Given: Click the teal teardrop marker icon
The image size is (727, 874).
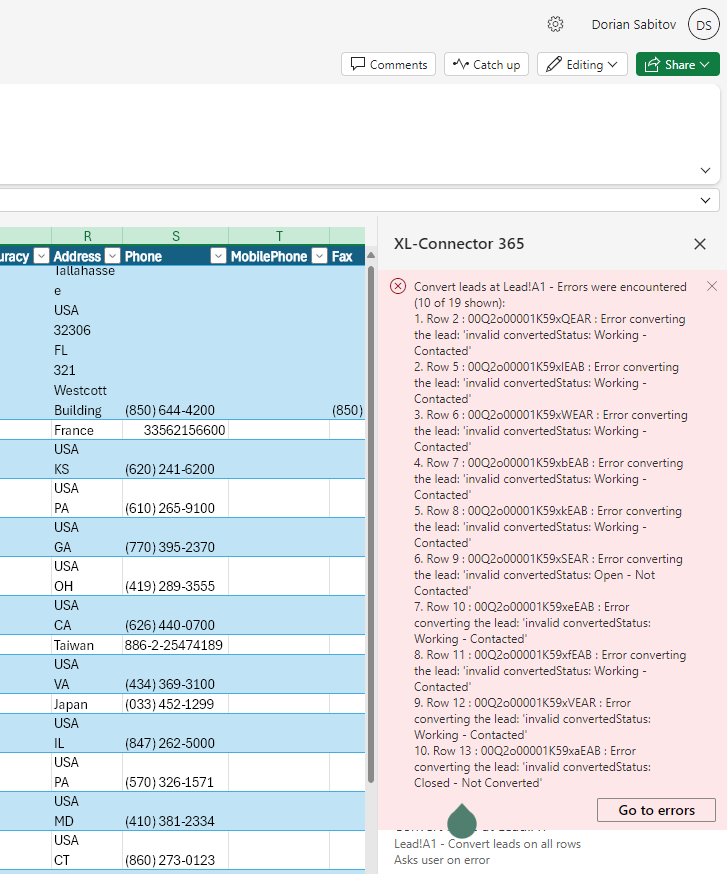Looking at the screenshot, I should click(462, 820).
